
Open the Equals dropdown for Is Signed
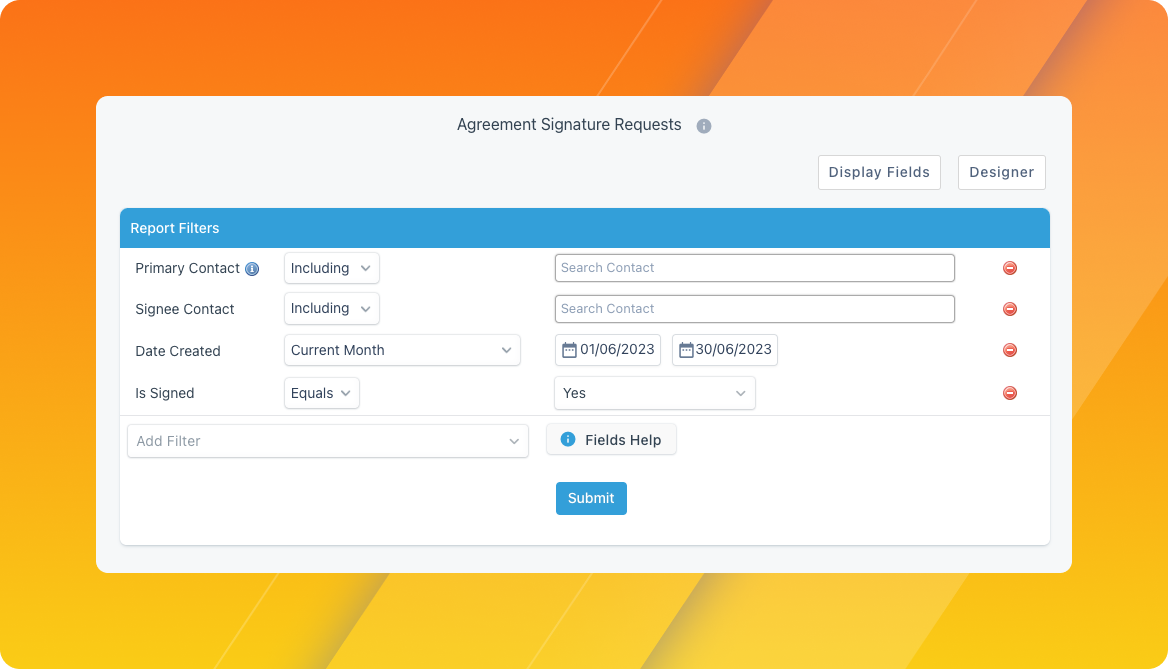point(320,393)
